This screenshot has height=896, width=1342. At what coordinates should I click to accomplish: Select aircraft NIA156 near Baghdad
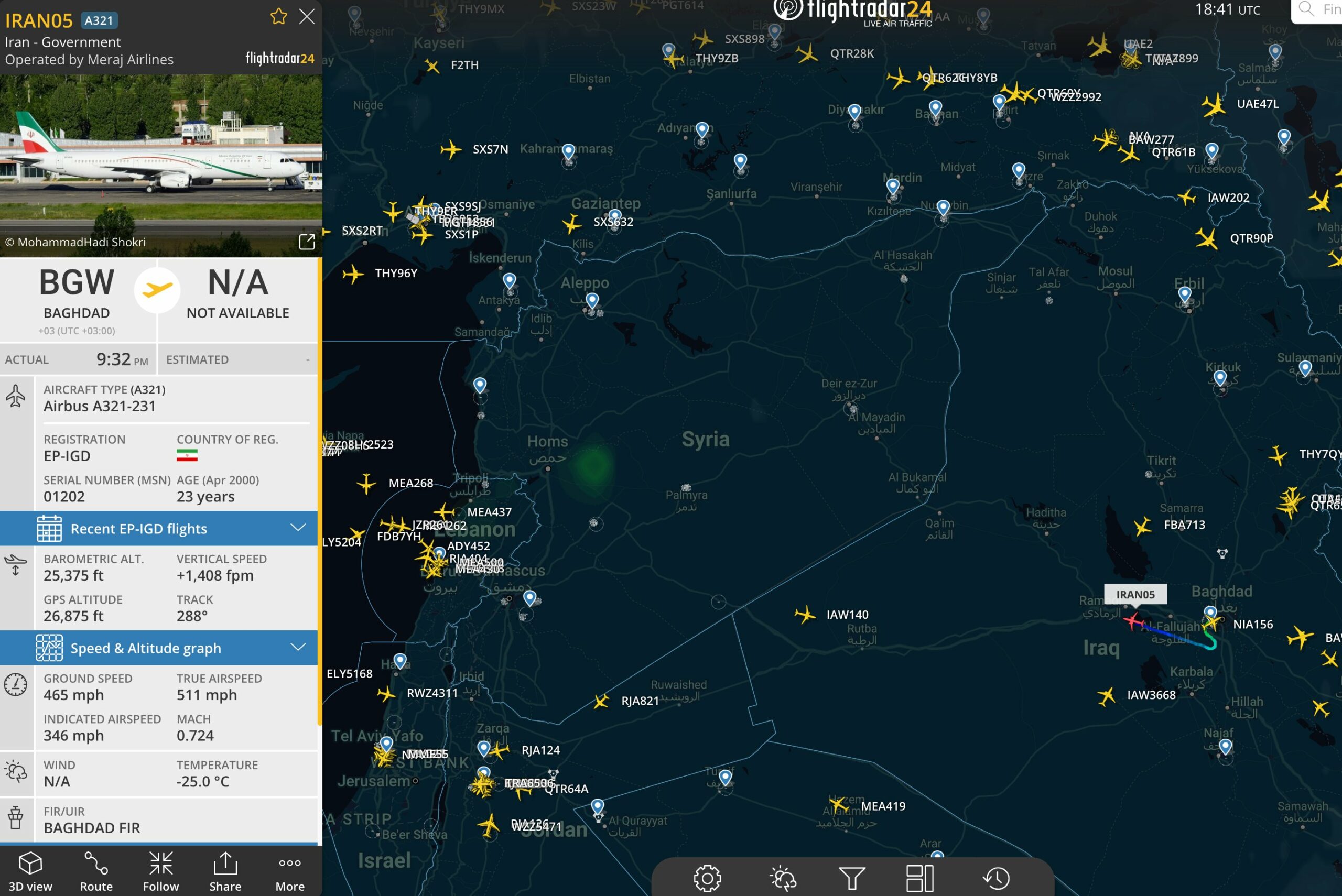[1210, 623]
